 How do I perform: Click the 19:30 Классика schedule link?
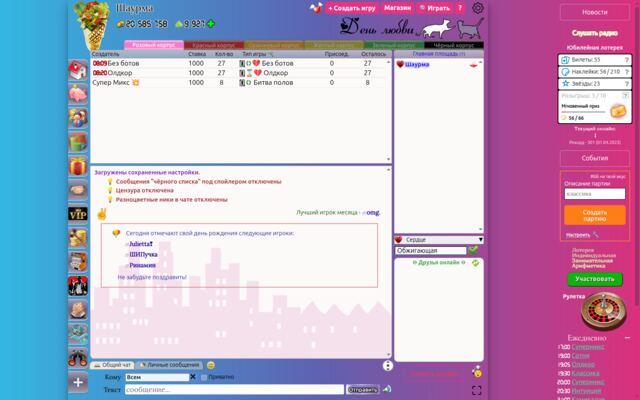[x=586, y=373]
